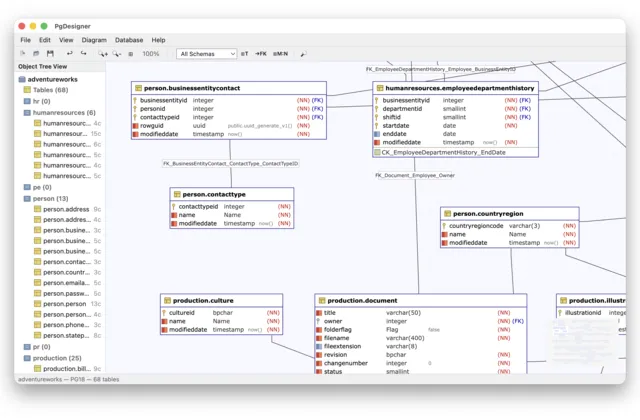
Task: Click the key/search icon at toolbar end
Action: 303,54
